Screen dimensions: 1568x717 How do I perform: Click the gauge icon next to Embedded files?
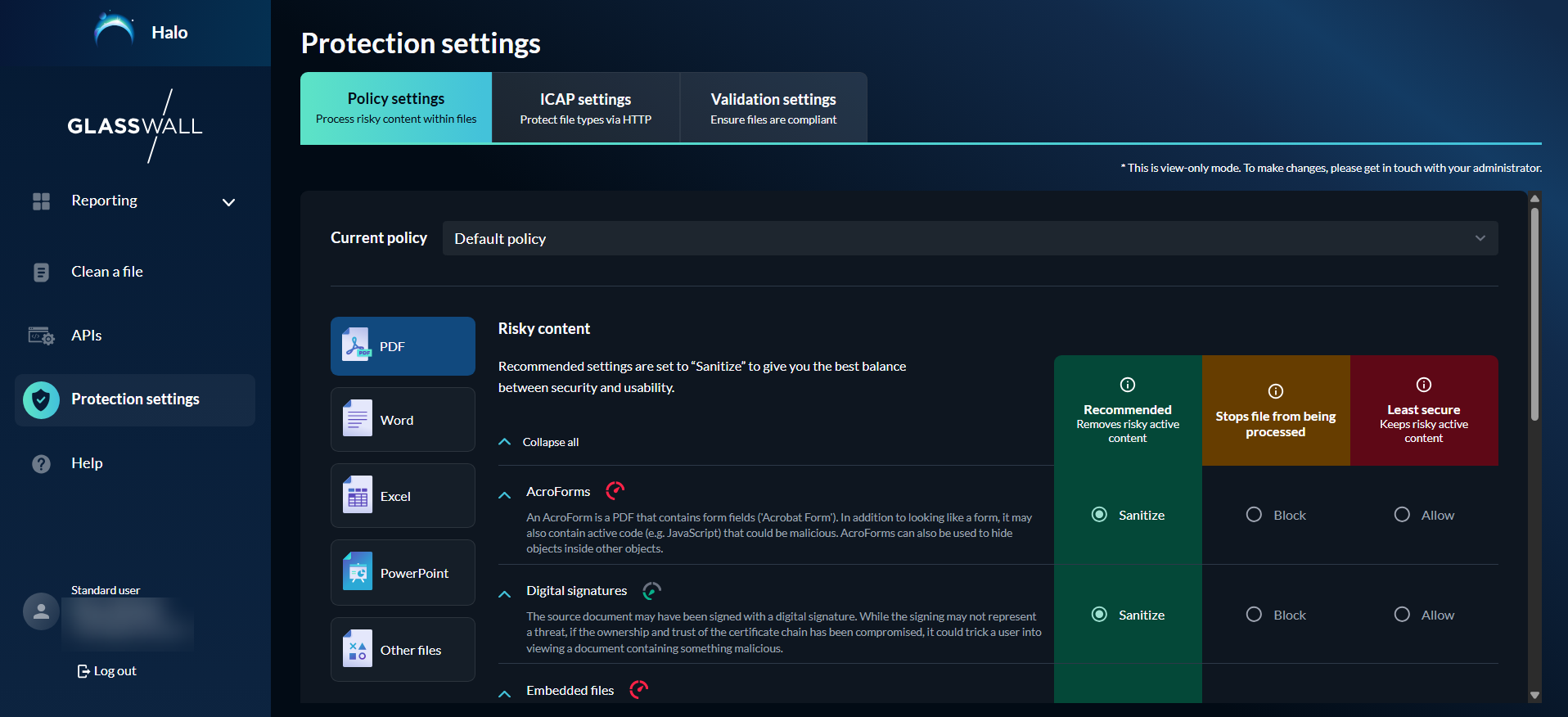tap(638, 690)
